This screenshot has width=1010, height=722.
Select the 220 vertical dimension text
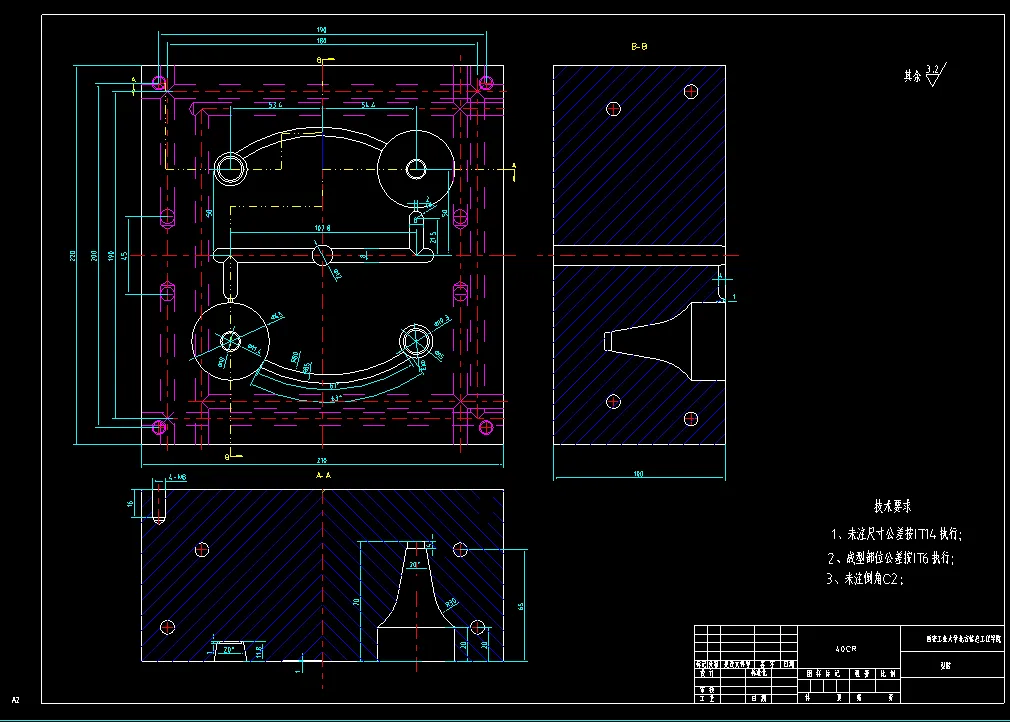tap(73, 256)
